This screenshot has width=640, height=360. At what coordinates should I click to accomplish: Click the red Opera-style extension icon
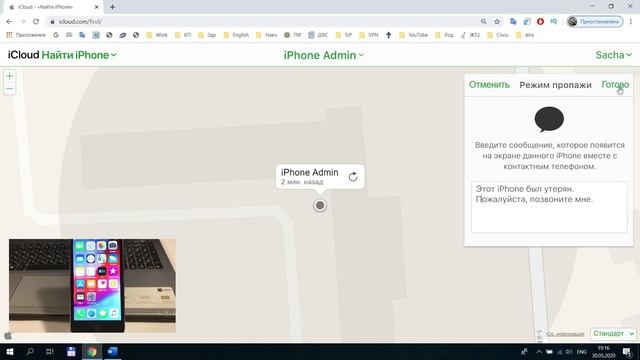[x=540, y=21]
